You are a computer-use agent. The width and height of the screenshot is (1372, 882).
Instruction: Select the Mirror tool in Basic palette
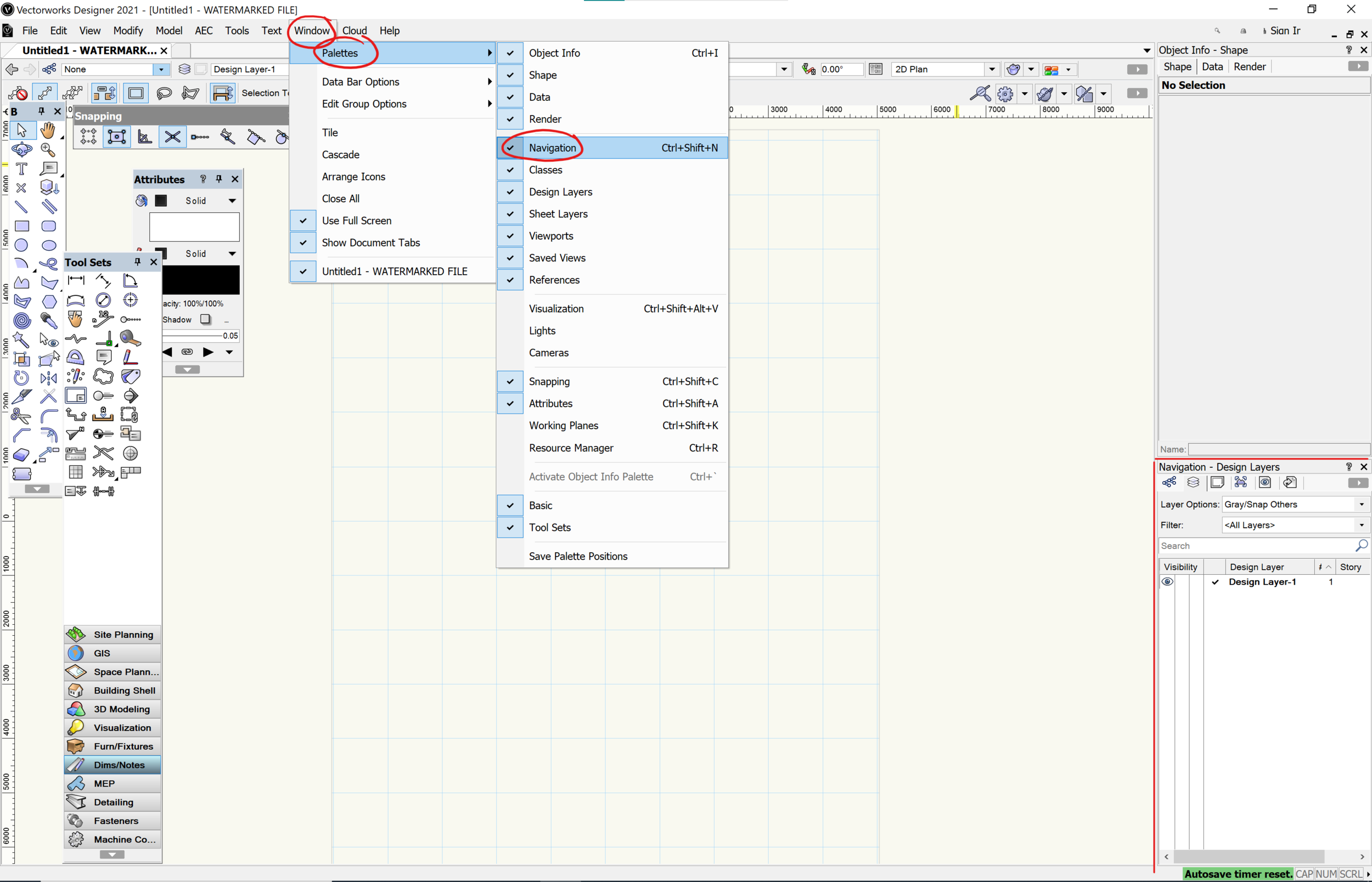tap(49, 377)
